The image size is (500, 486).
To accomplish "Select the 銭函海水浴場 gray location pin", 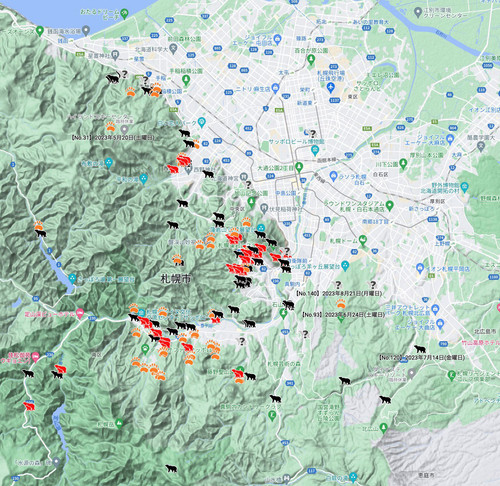I will coord(86,31).
